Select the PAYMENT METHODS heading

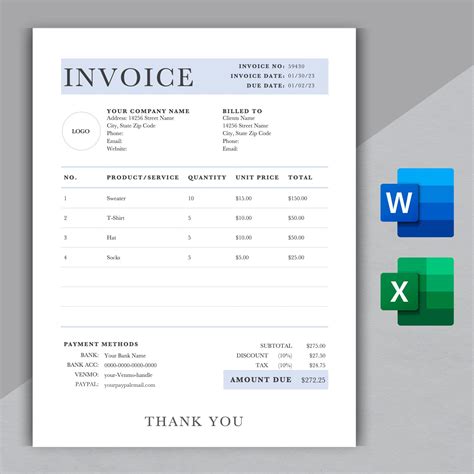(101, 344)
